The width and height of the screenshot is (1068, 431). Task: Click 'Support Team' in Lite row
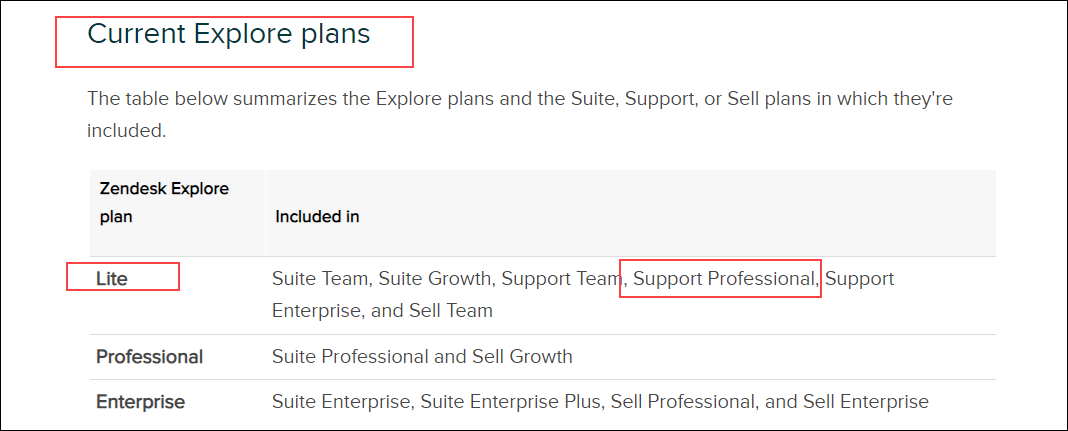tap(561, 279)
